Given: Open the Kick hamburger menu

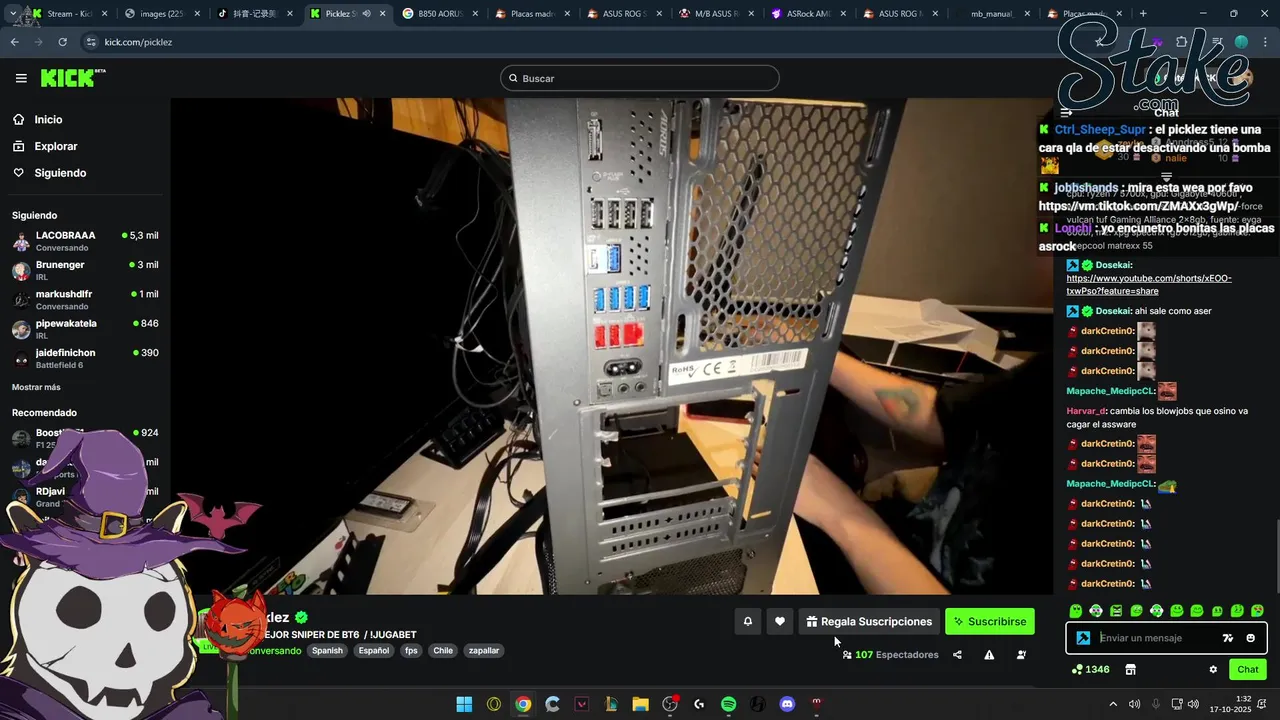Looking at the screenshot, I should point(21,78).
